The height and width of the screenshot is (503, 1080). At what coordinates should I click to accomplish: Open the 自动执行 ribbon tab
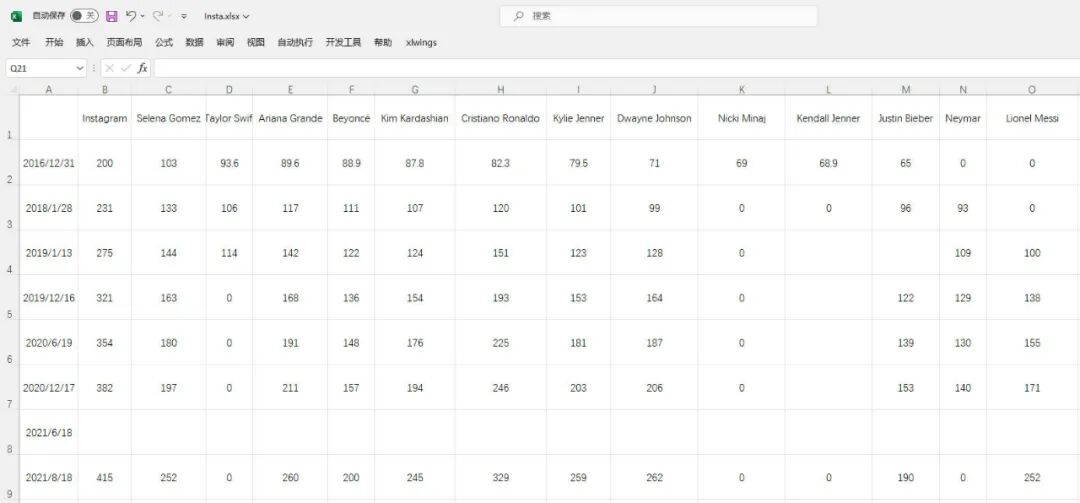(295, 43)
